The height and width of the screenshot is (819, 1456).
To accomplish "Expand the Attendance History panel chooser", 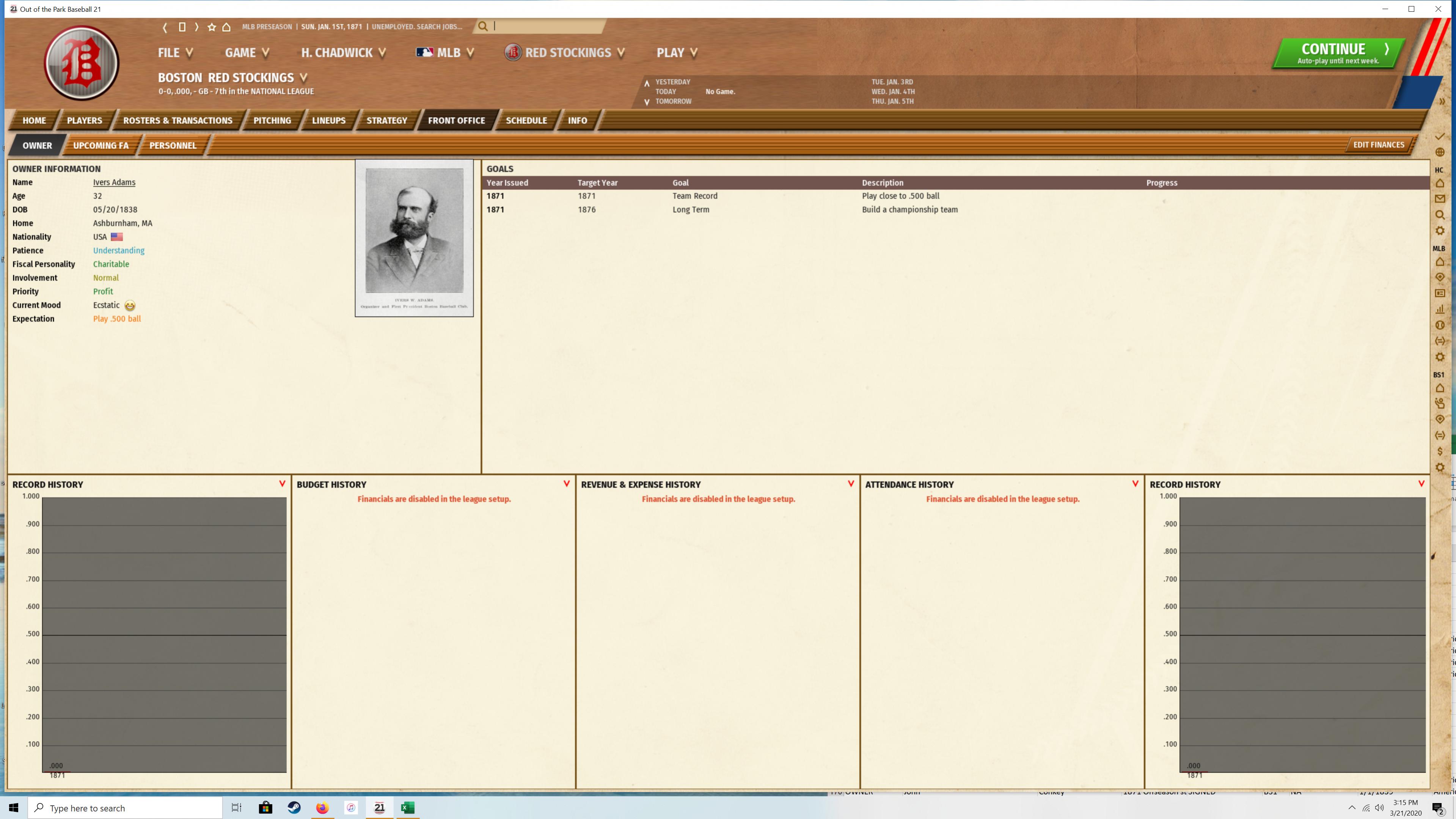I will (x=1135, y=484).
